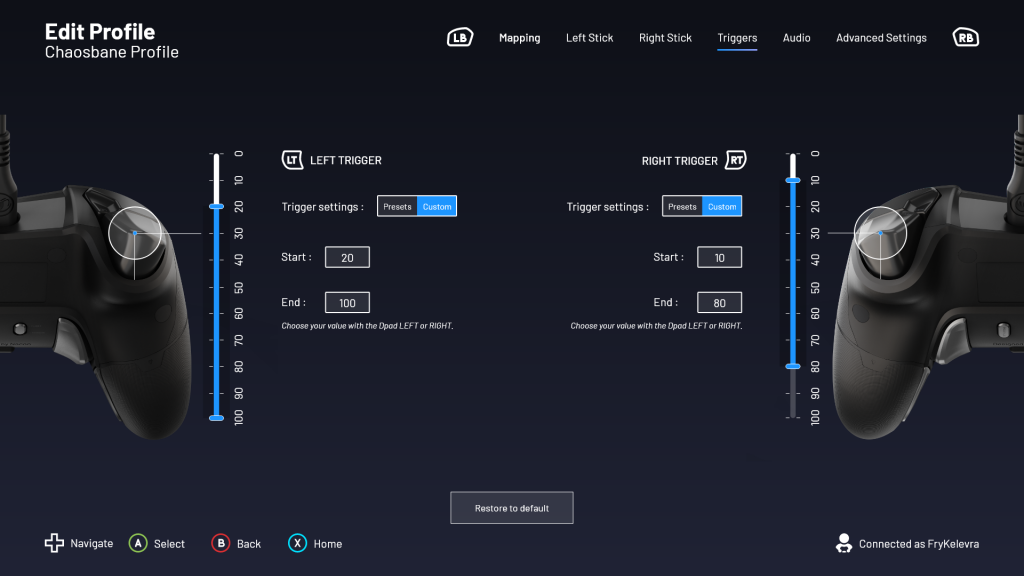The width and height of the screenshot is (1024, 576).
Task: Click the LB bumper icon
Action: pyautogui.click(x=459, y=38)
